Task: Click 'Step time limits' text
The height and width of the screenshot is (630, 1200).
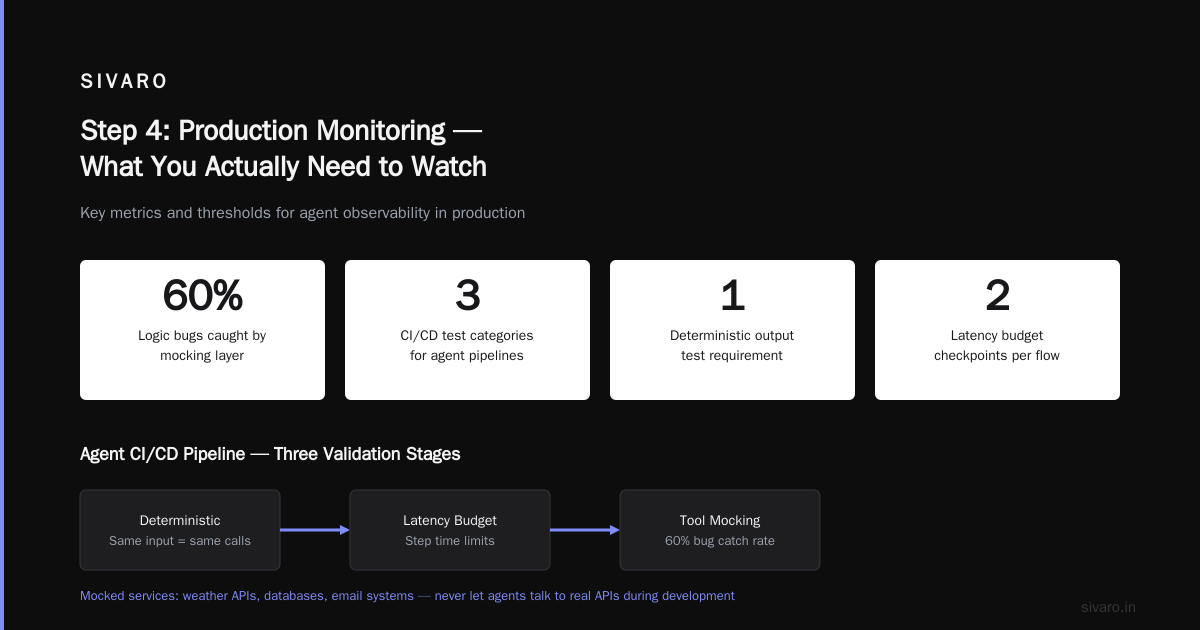Action: (450, 541)
